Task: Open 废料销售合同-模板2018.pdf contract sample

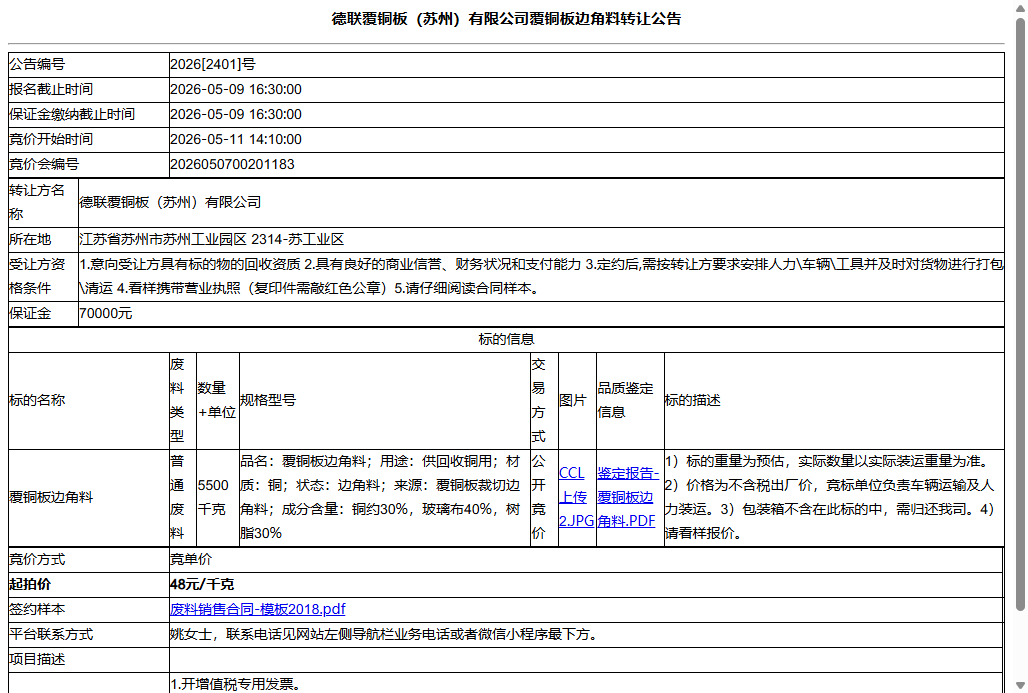Action: (x=258, y=609)
